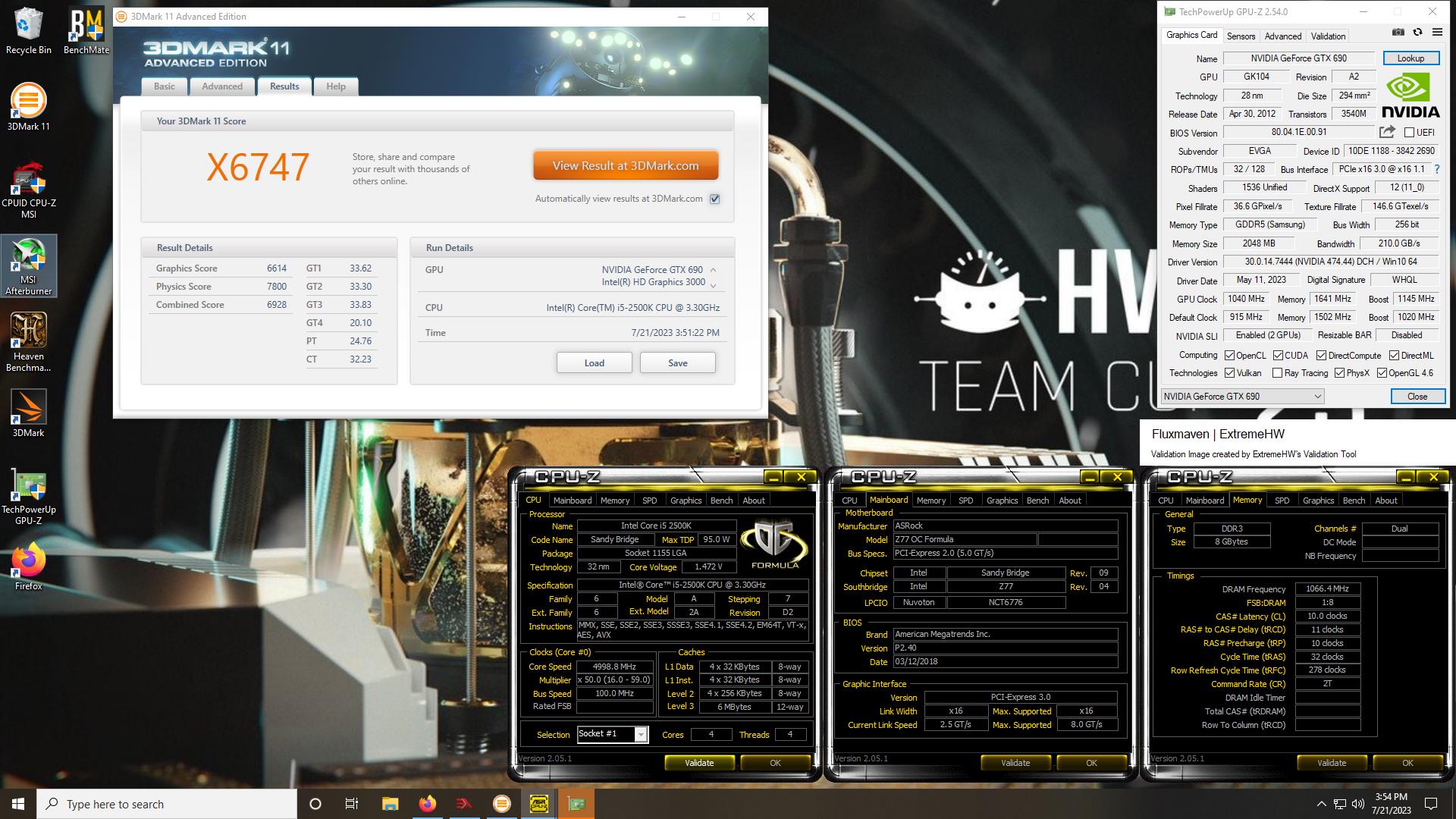The height and width of the screenshot is (819, 1456).
Task: Click the Close button in GPU-Z
Action: 1417,397
